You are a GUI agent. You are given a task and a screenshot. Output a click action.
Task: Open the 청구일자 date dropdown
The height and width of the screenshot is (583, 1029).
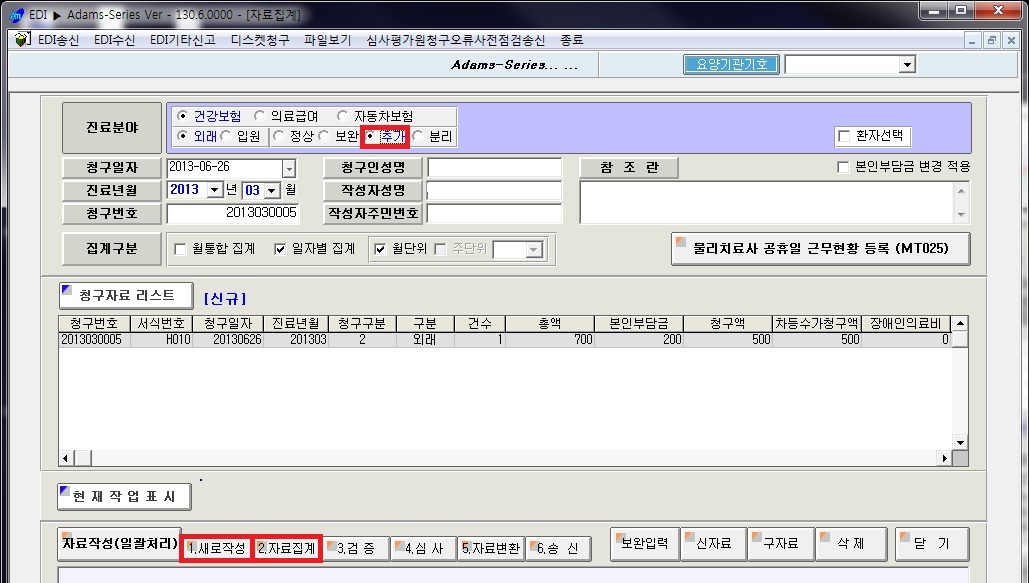[x=289, y=169]
